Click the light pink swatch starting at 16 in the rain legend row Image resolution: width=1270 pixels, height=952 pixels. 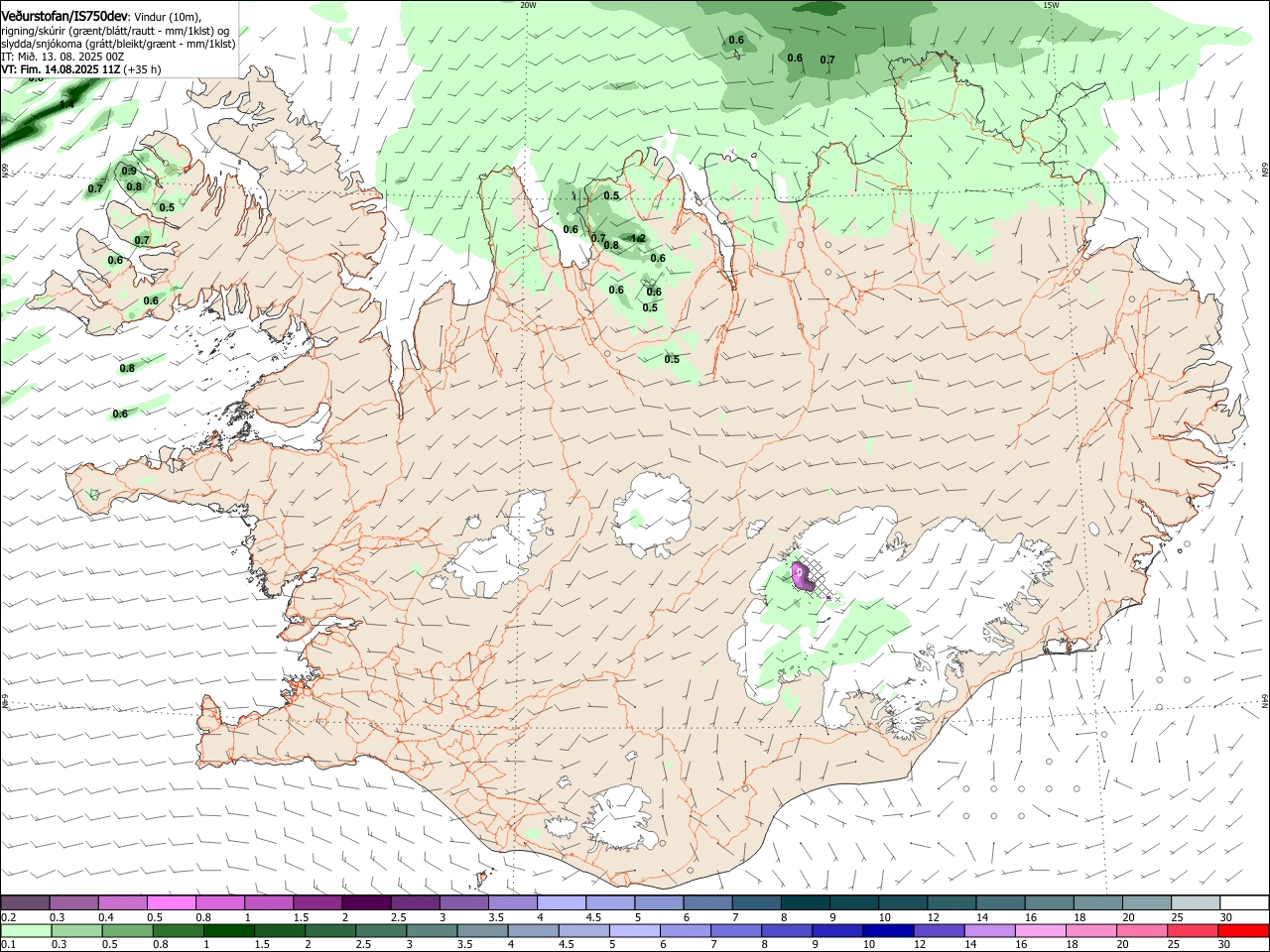tap(1040, 930)
